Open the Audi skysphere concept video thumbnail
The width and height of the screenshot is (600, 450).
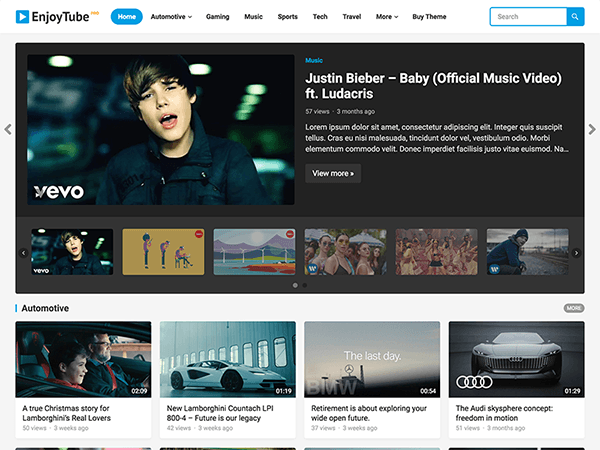pyautogui.click(x=516, y=359)
